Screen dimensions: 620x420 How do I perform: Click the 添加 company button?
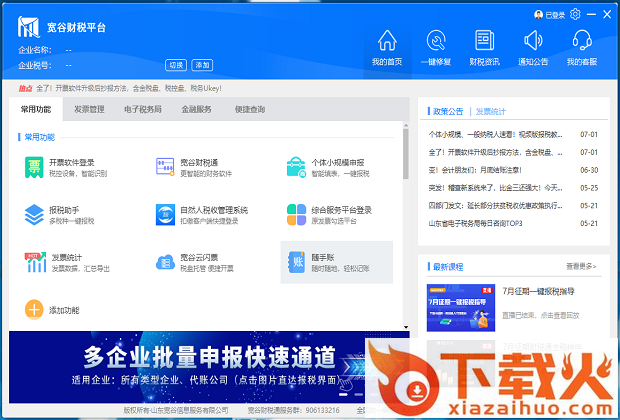pos(202,65)
